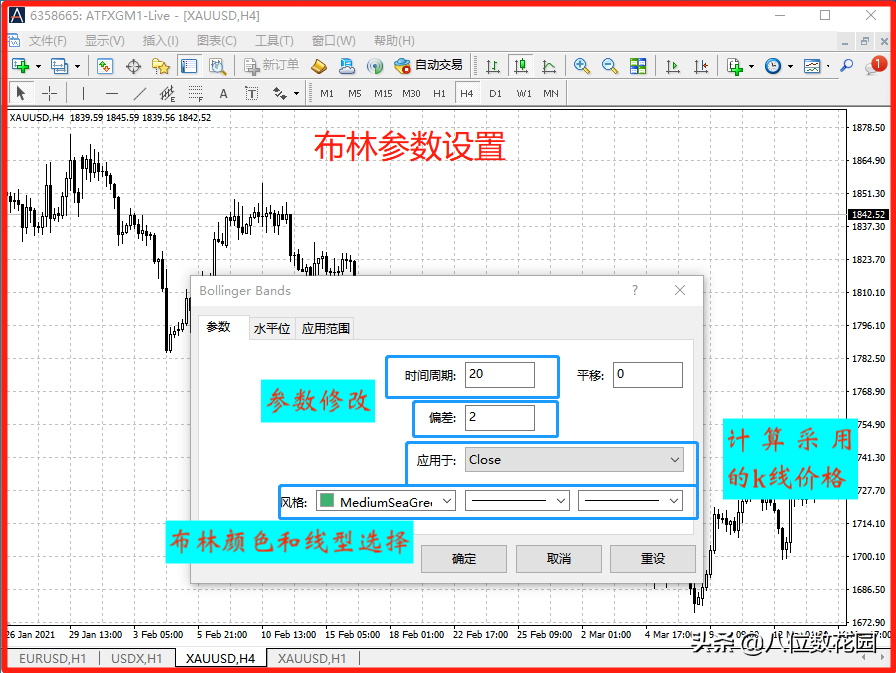Select the horizontal line tool
The width and height of the screenshot is (896, 673).
click(112, 93)
